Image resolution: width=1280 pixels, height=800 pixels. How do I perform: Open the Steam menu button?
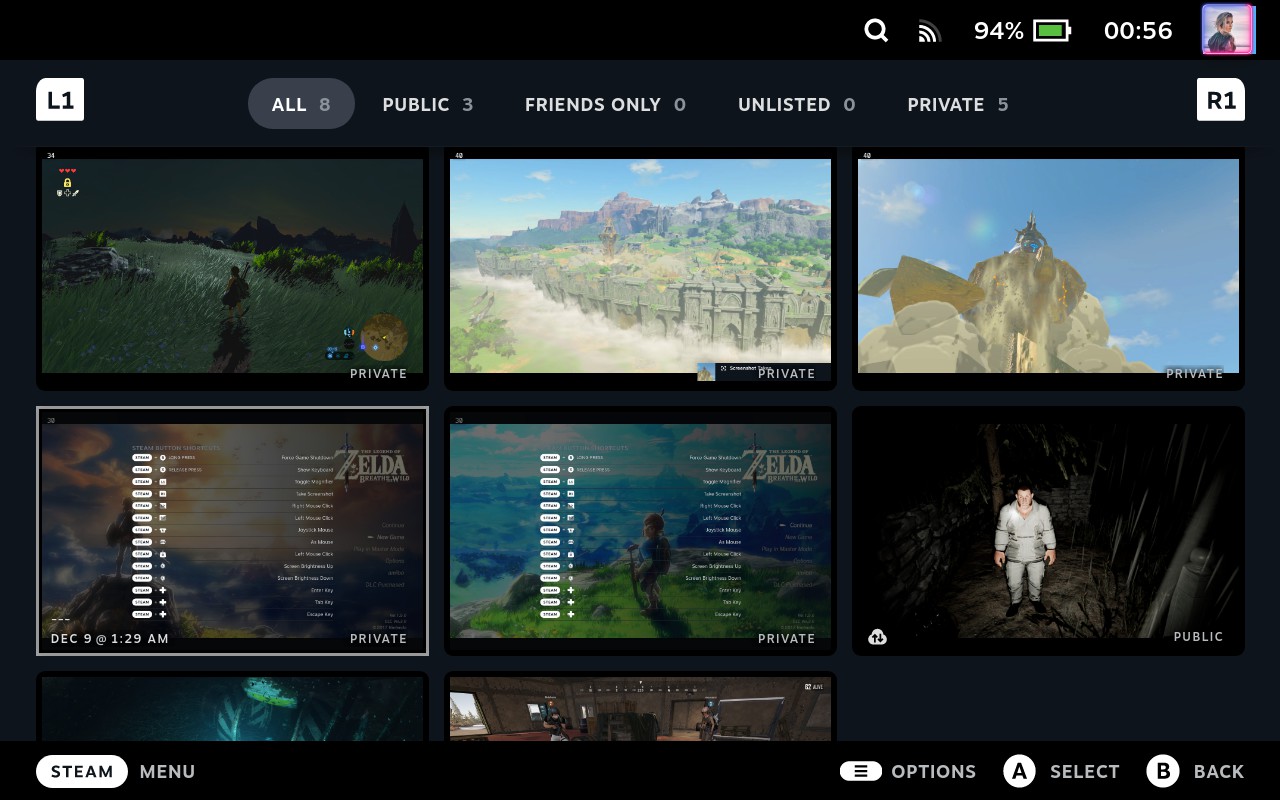[82, 771]
